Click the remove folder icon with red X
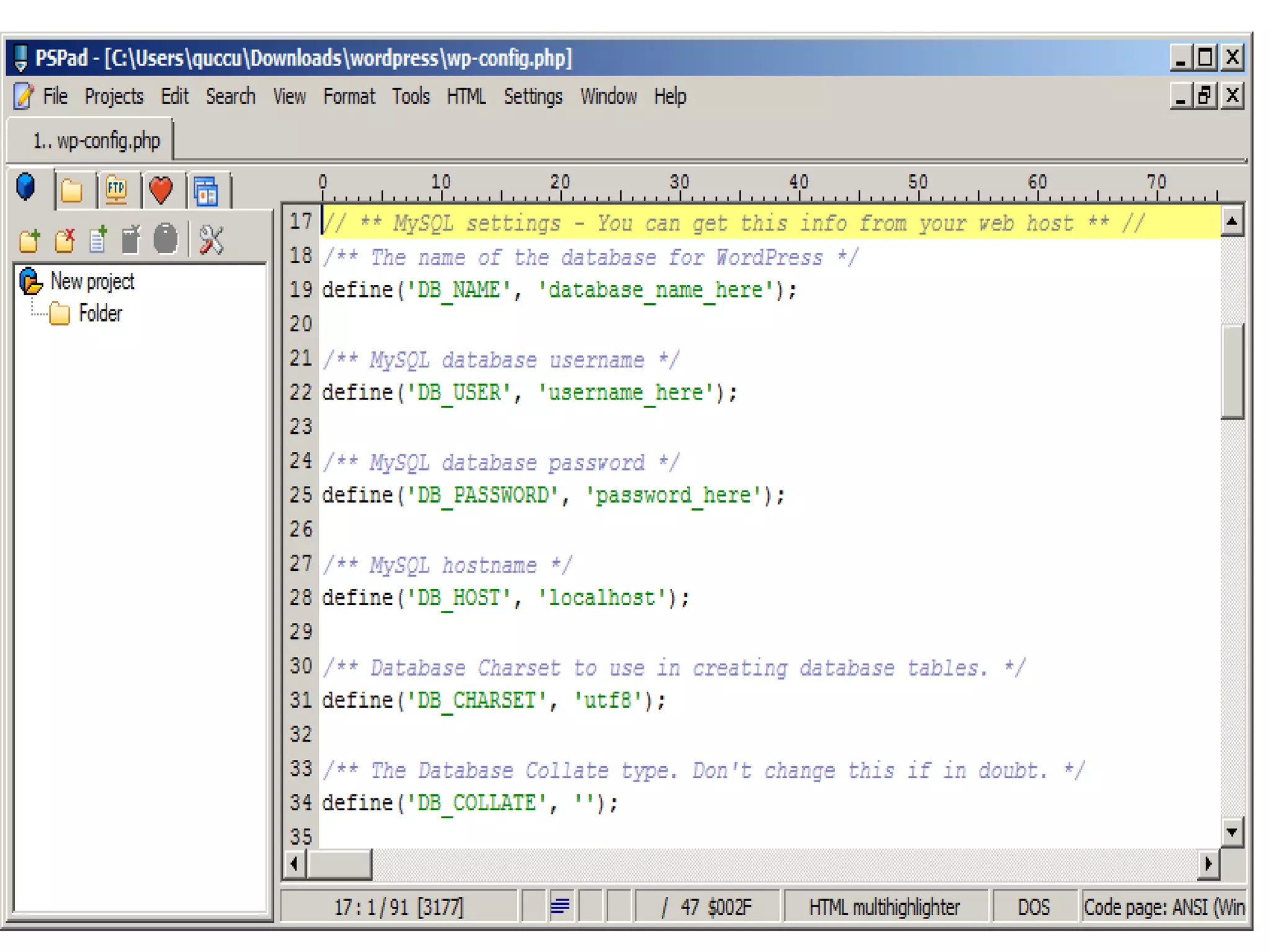 tap(64, 240)
